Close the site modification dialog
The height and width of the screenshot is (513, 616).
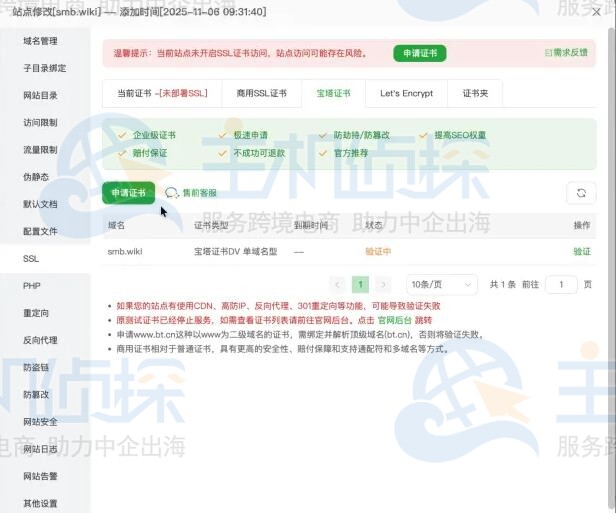pos(596,12)
